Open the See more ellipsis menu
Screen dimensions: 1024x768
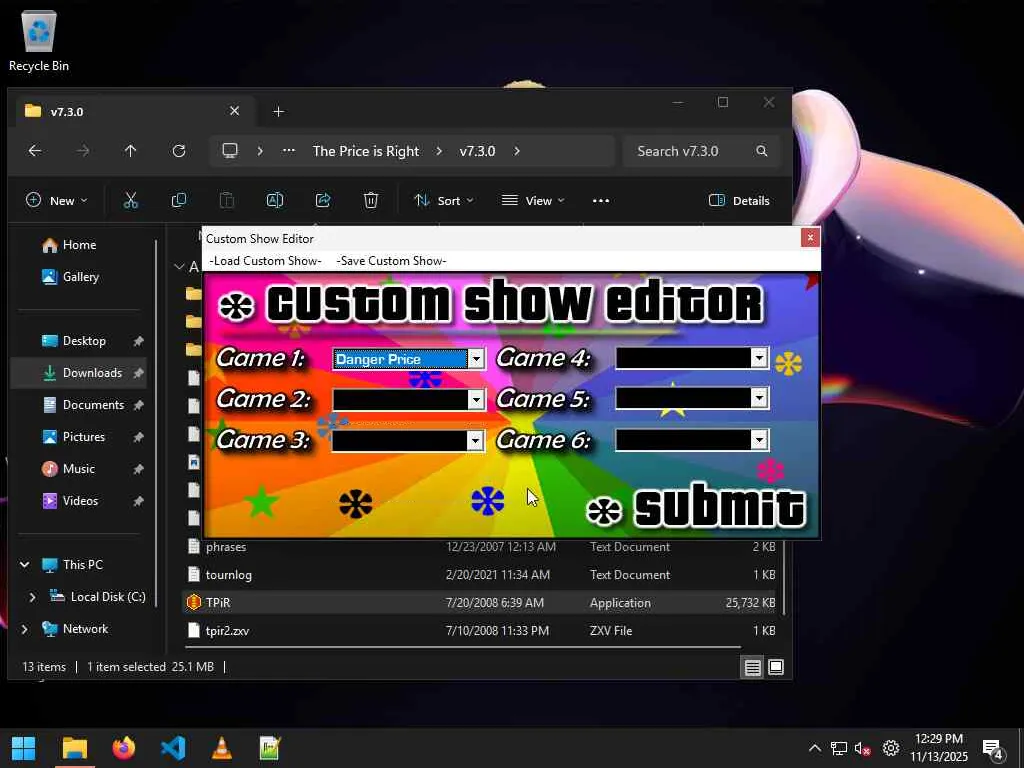click(x=601, y=200)
